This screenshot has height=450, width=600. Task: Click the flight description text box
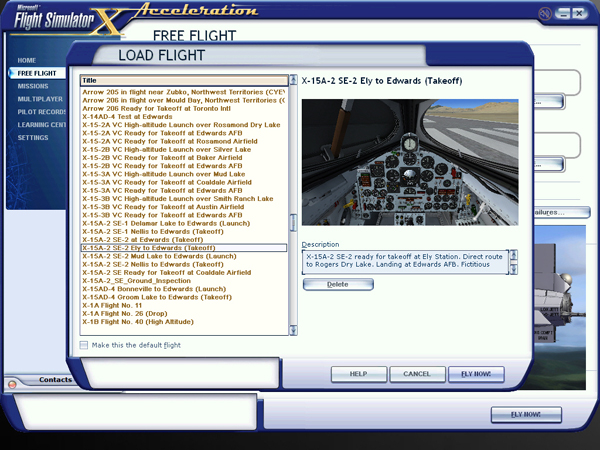click(x=405, y=262)
